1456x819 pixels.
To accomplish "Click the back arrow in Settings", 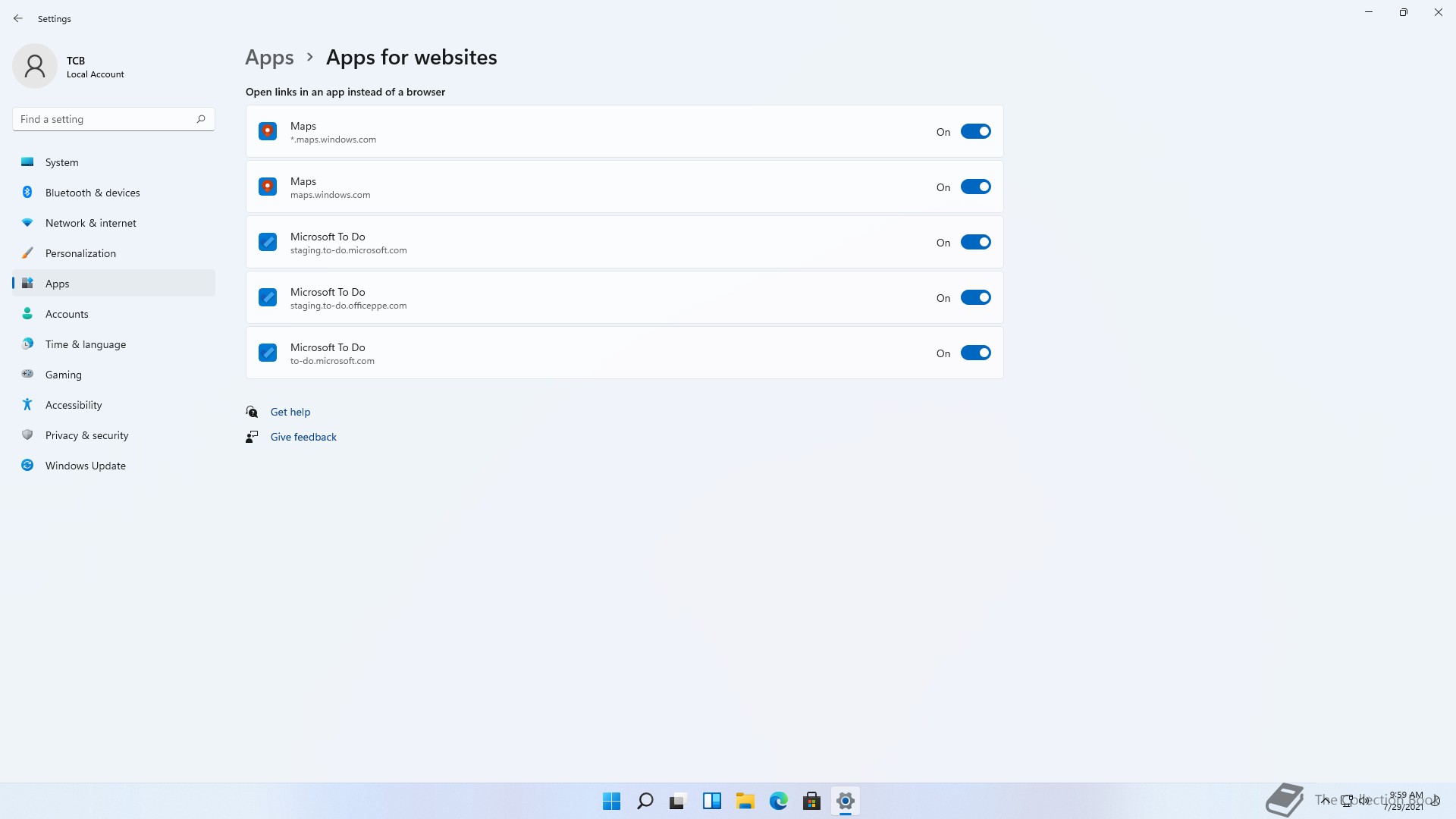I will click(18, 18).
